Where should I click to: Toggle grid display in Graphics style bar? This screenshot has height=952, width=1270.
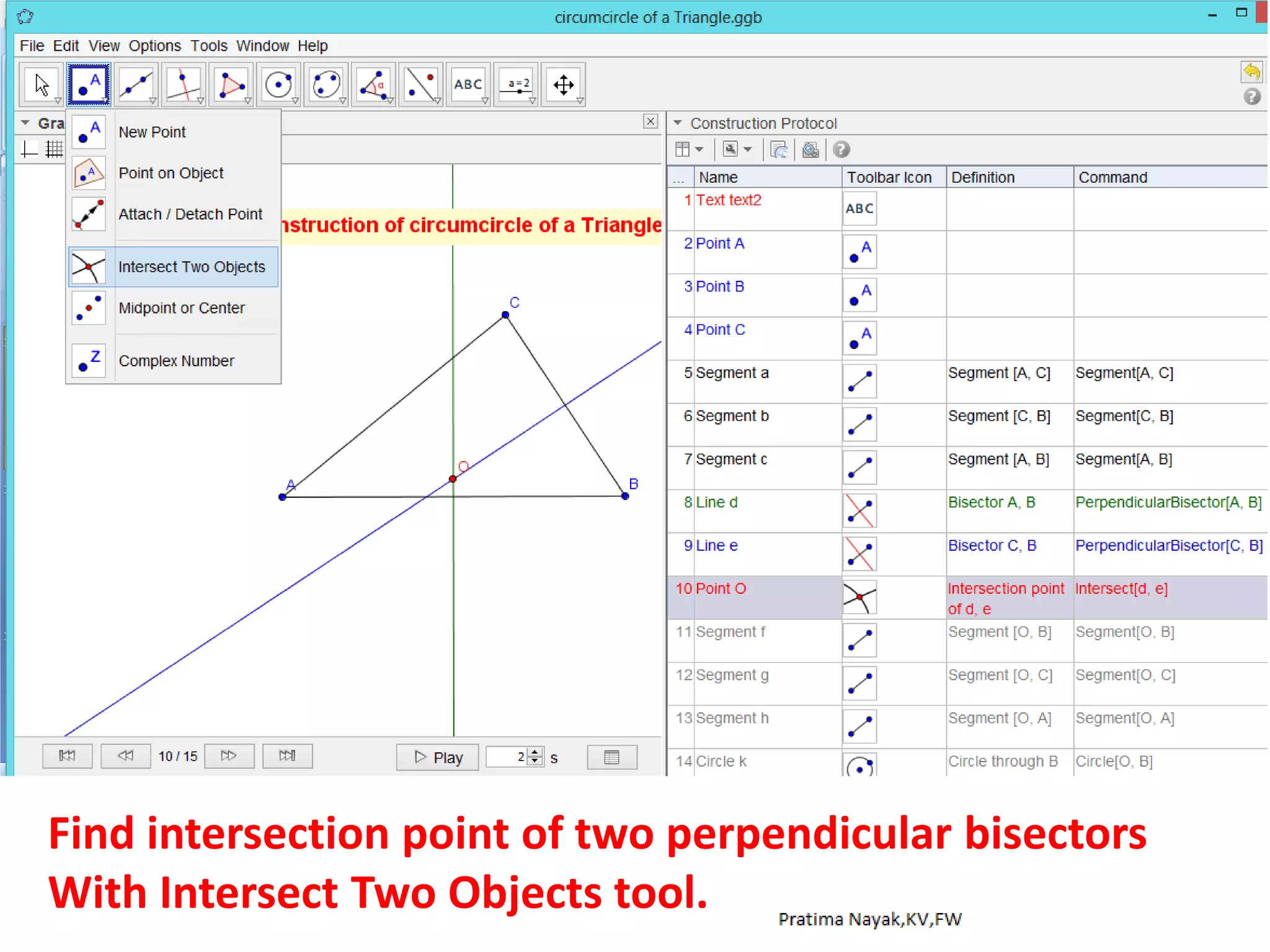pos(55,149)
